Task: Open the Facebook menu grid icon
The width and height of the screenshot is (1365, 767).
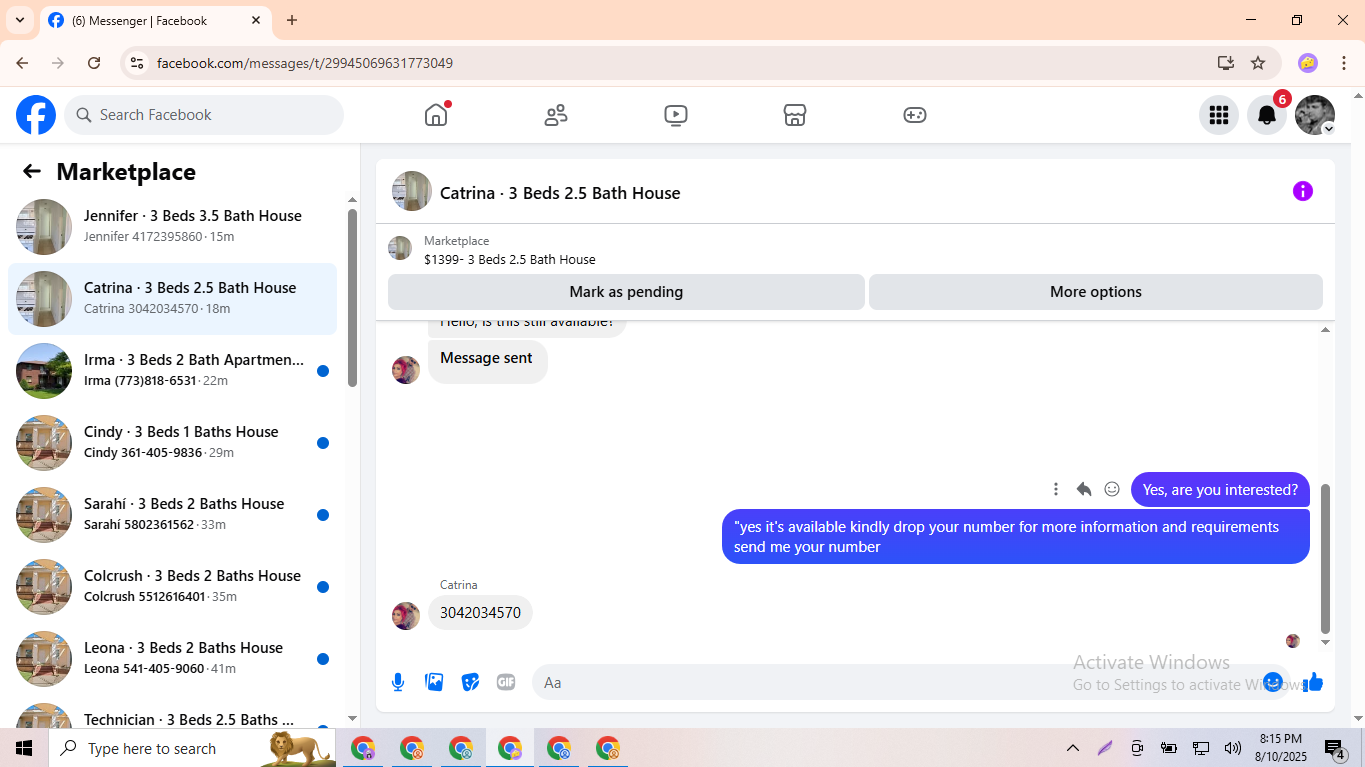Action: (1218, 115)
